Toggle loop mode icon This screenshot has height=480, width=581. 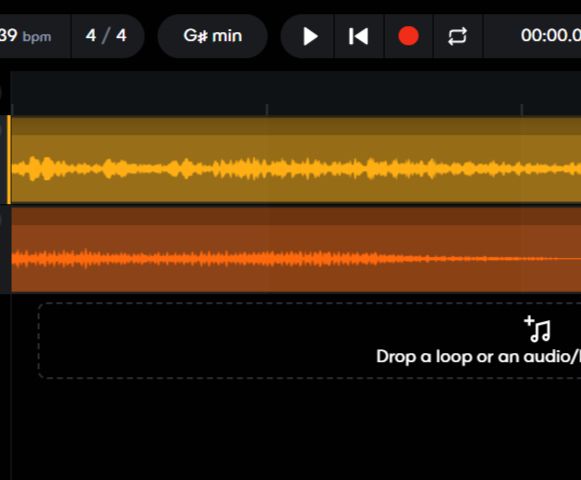(x=457, y=36)
